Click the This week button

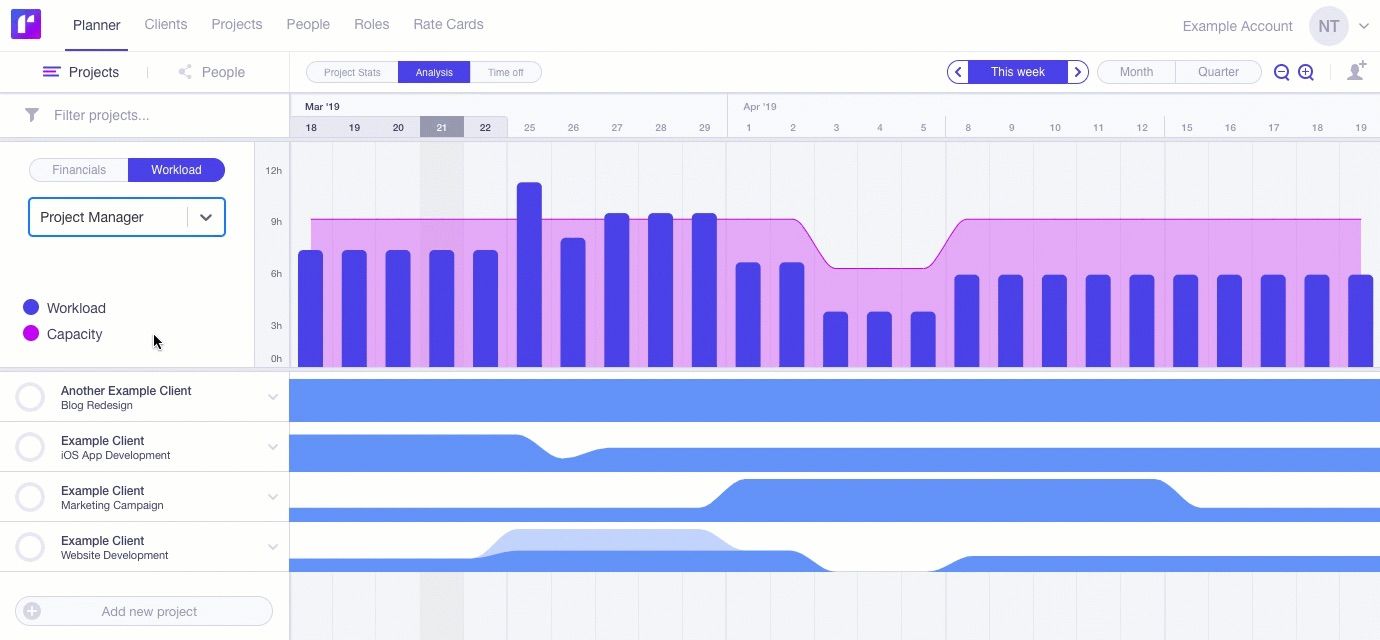[x=1017, y=72]
